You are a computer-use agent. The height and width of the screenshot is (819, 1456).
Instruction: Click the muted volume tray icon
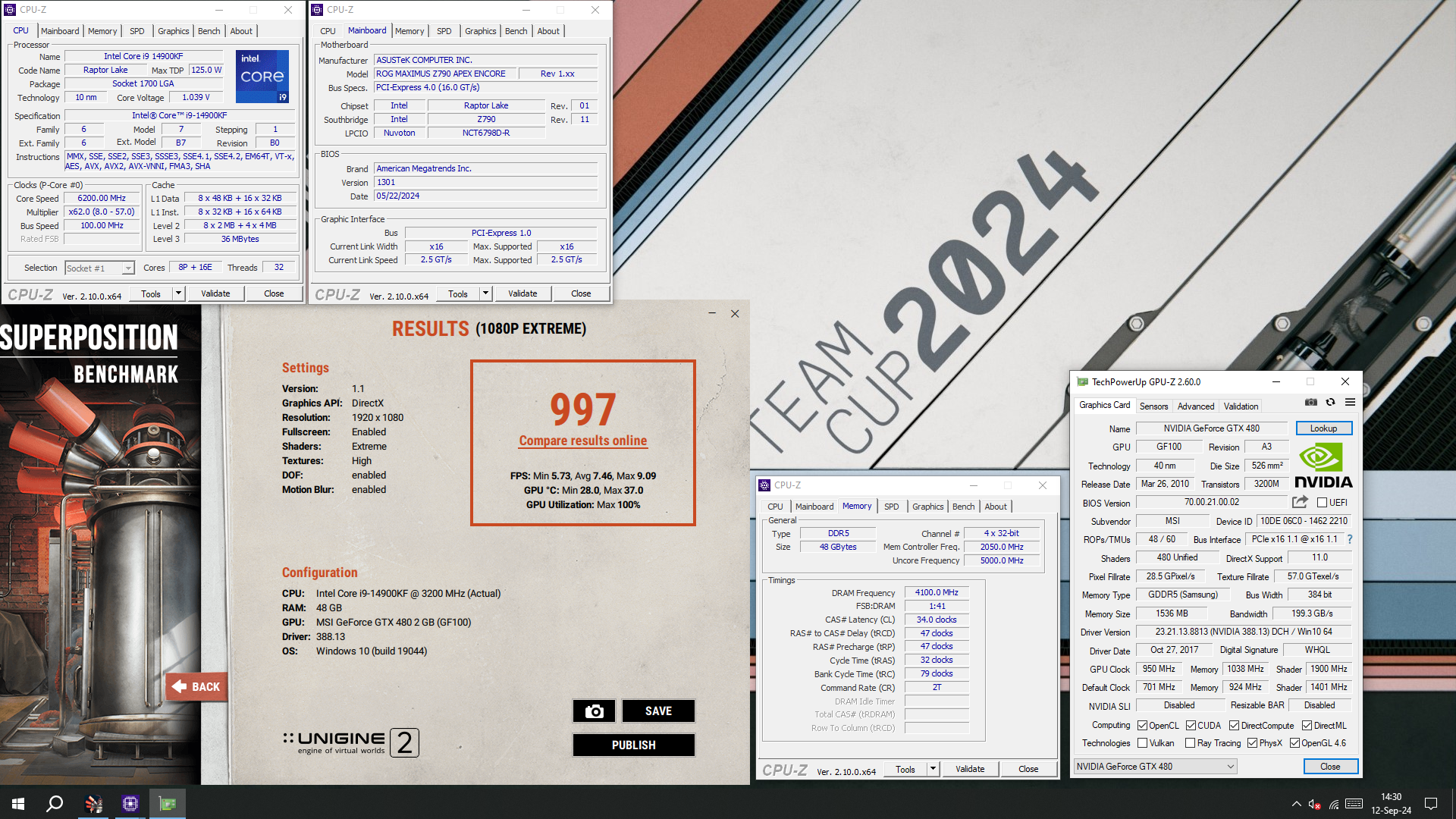click(x=1315, y=805)
